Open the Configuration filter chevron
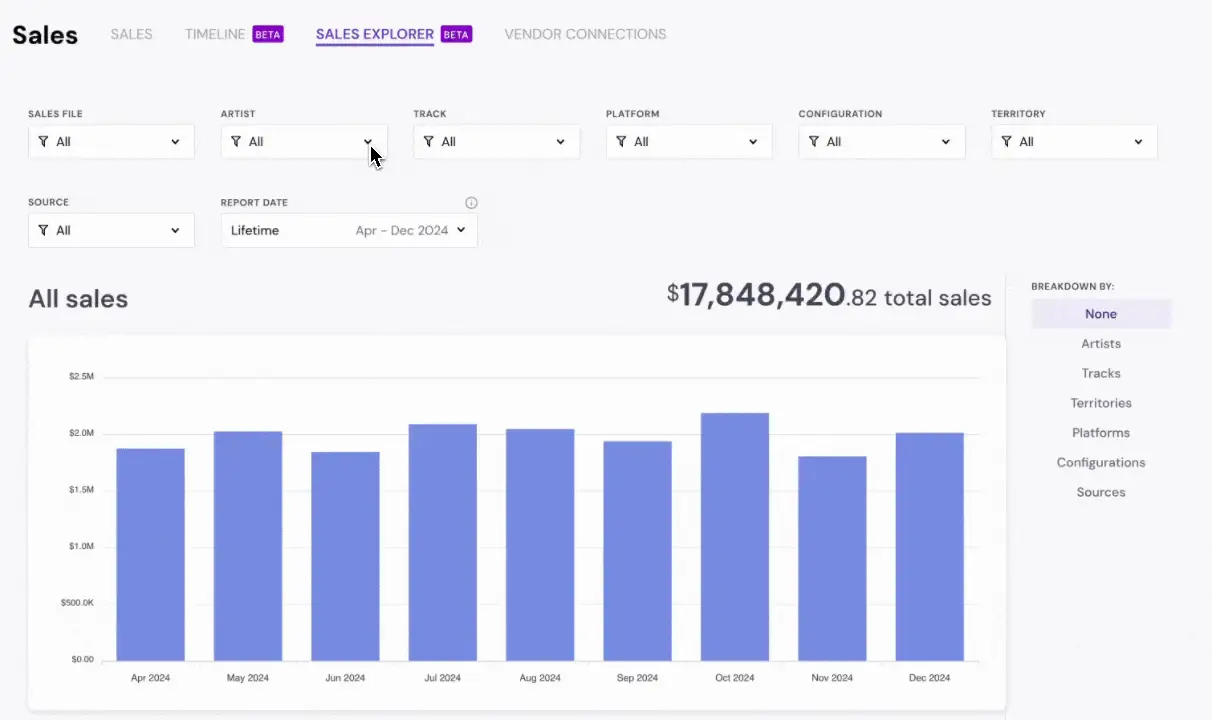The image size is (1212, 720). coord(946,142)
